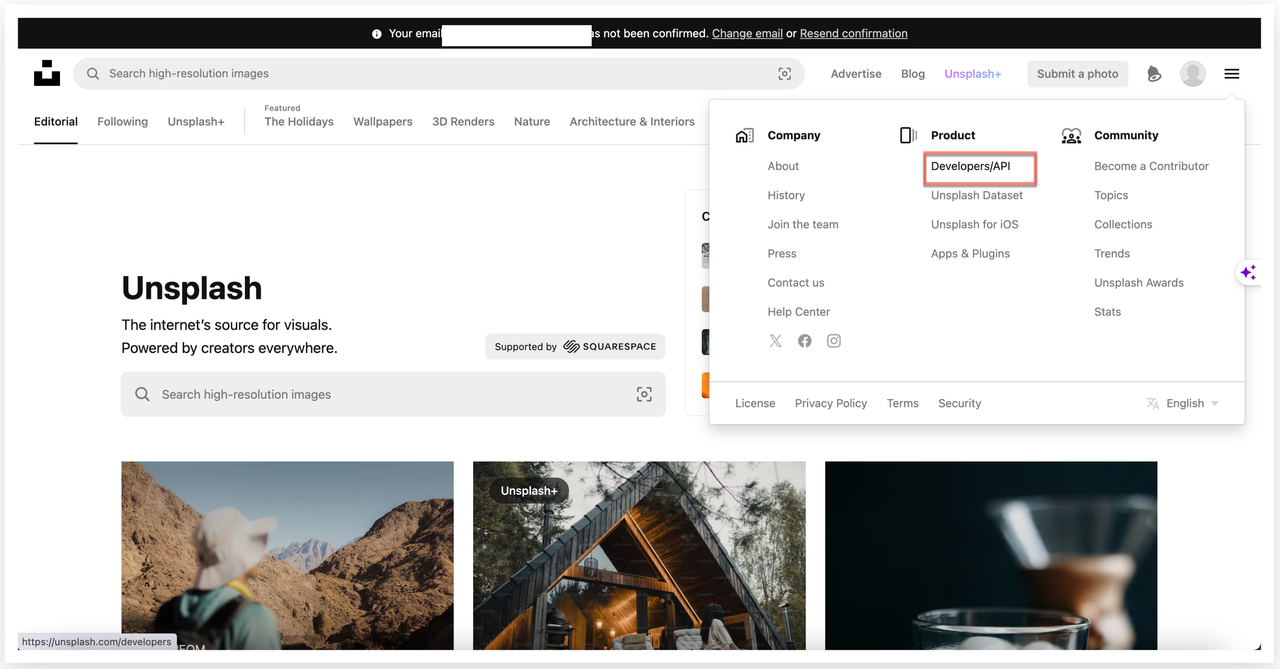Select Architecture & Interiors topic
1280x669 pixels.
[632, 122]
